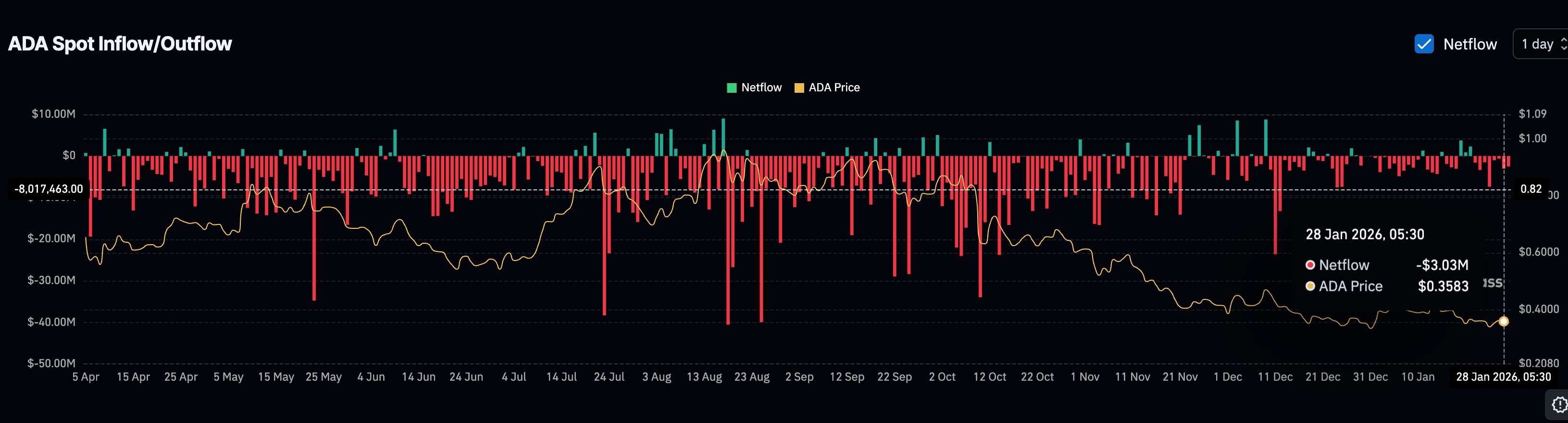
Task: Click the badge icon in bottom-right corner
Action: [x=1559, y=405]
